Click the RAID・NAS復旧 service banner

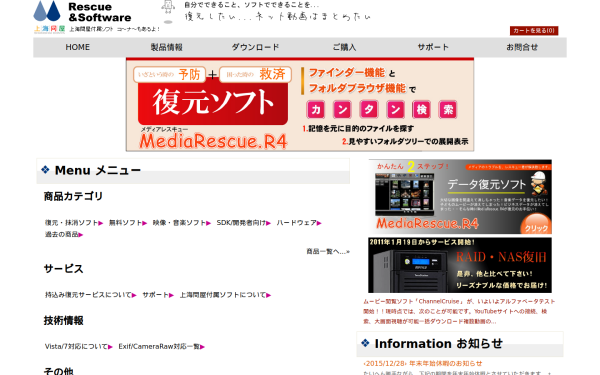pyautogui.click(x=460, y=265)
